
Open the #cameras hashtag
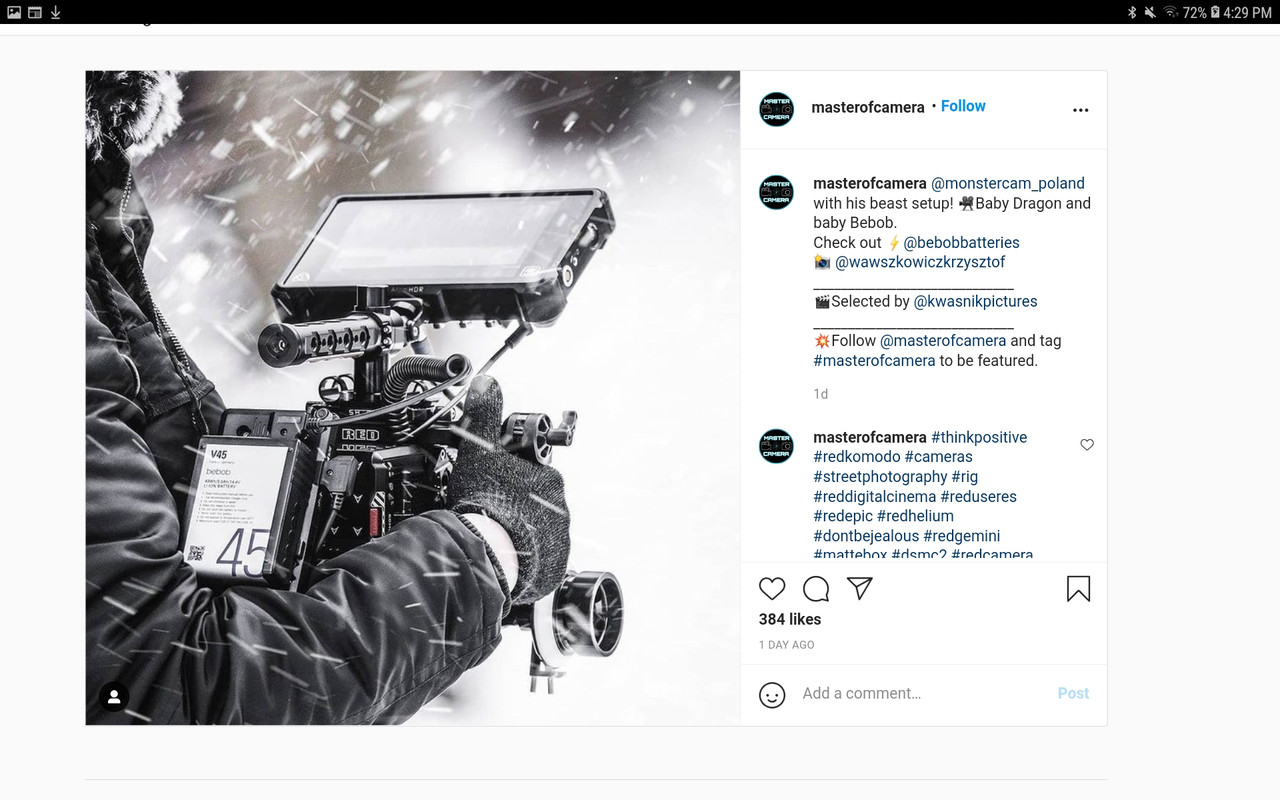939,457
